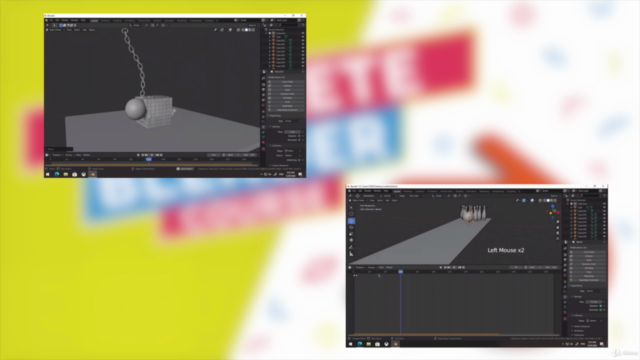Select the Annotate tool in bowling window
This screenshot has width=640, height=360.
click(x=351, y=247)
